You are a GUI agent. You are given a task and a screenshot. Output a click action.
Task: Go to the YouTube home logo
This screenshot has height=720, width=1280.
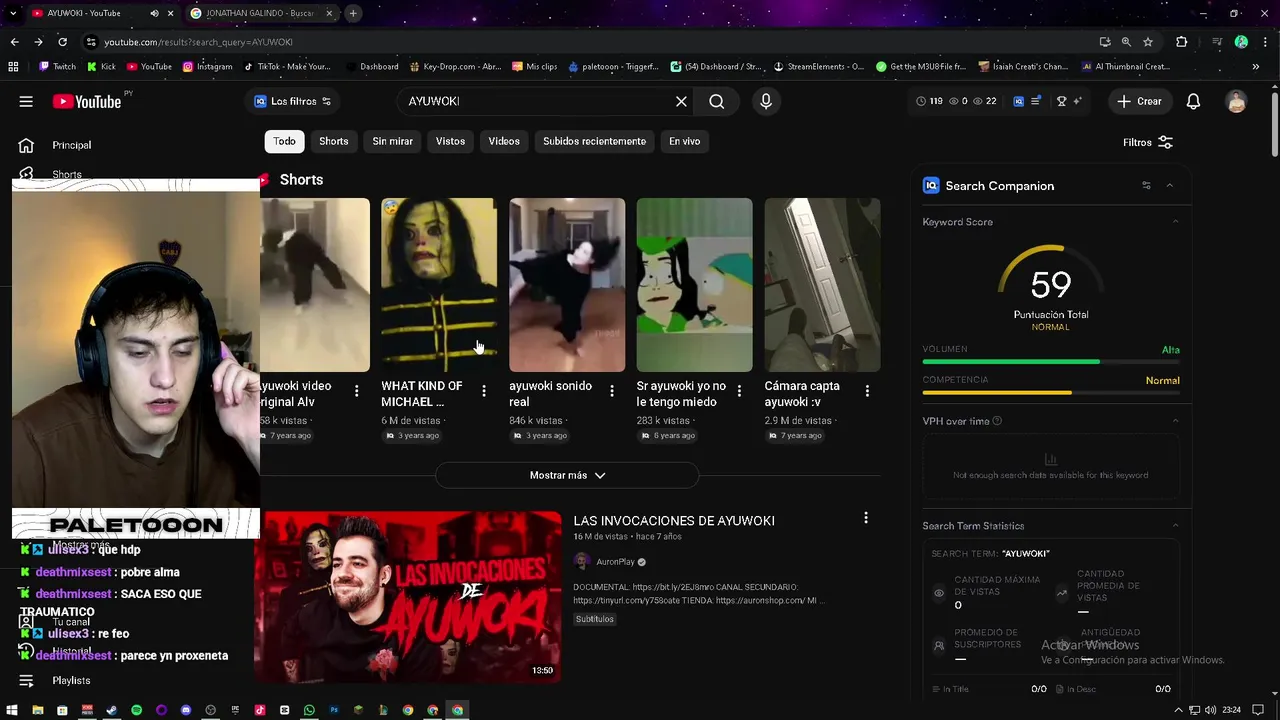(87, 101)
